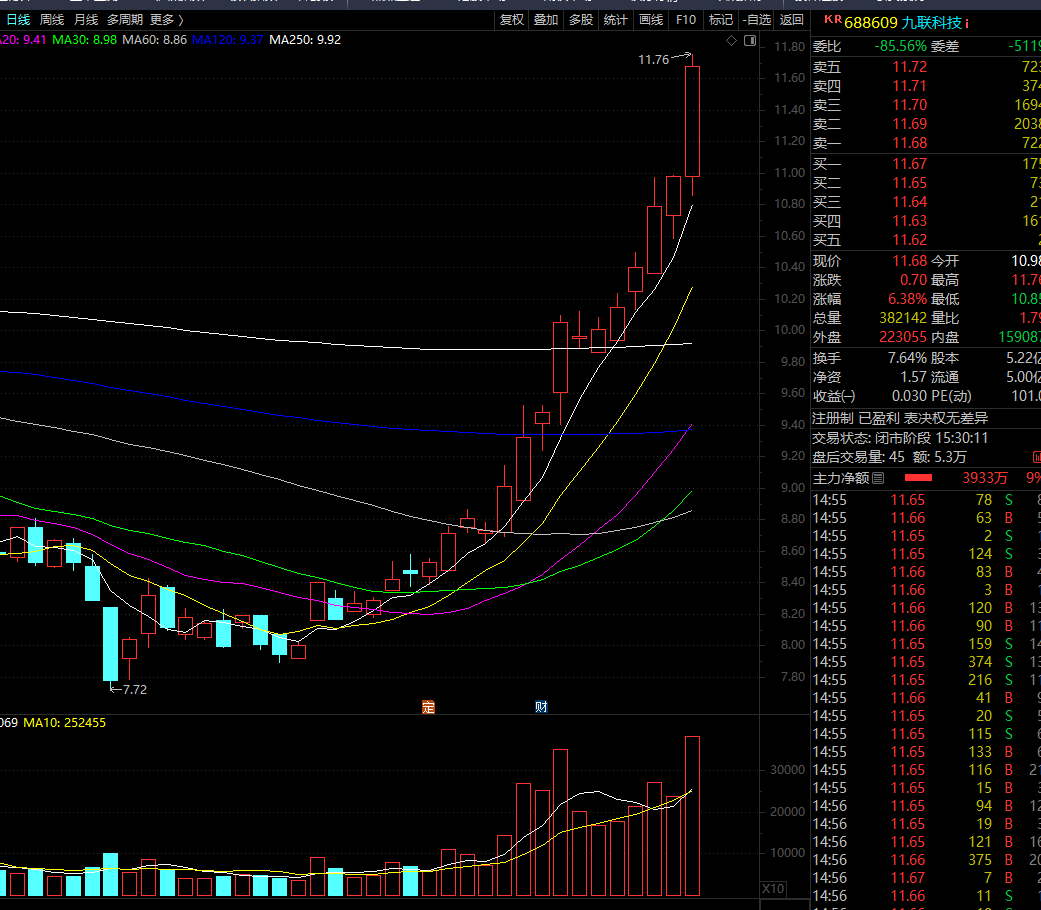Click the red info icon after 九联科技
This screenshot has width=1041, height=910.
(967, 24)
